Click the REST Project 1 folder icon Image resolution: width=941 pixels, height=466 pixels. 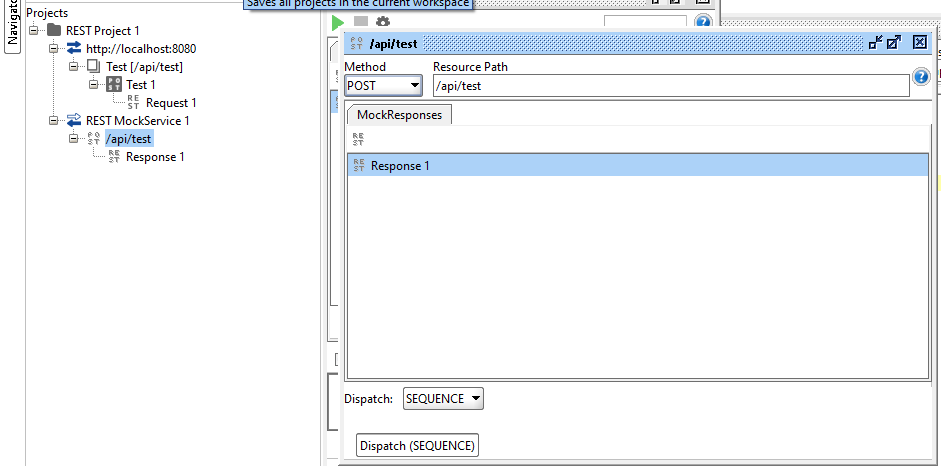pos(54,31)
